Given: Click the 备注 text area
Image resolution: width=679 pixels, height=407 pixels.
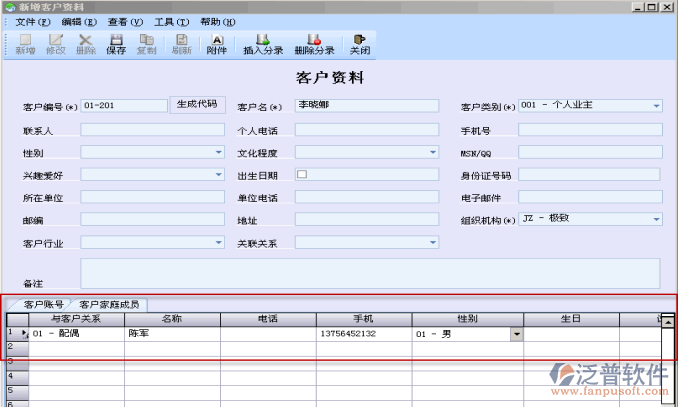Looking at the screenshot, I should coord(369,273).
